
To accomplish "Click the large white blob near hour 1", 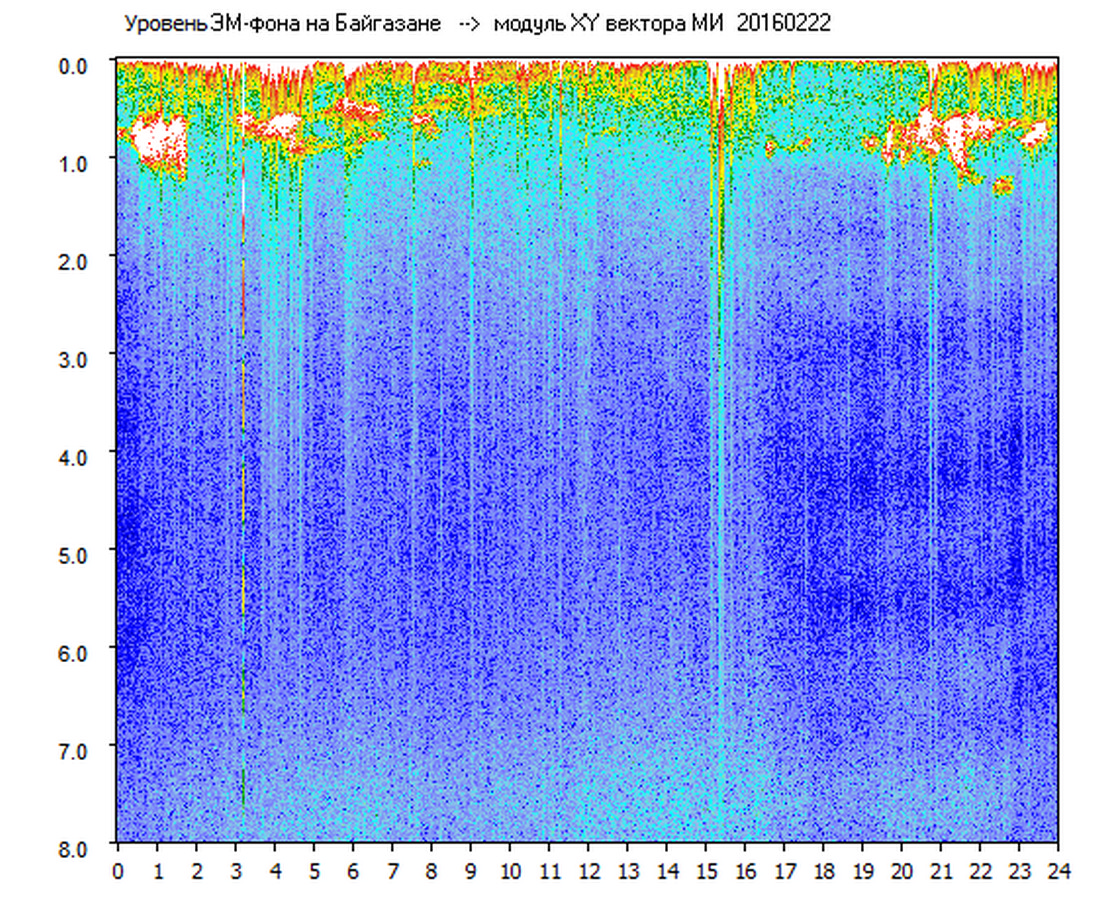I will coord(160,138).
